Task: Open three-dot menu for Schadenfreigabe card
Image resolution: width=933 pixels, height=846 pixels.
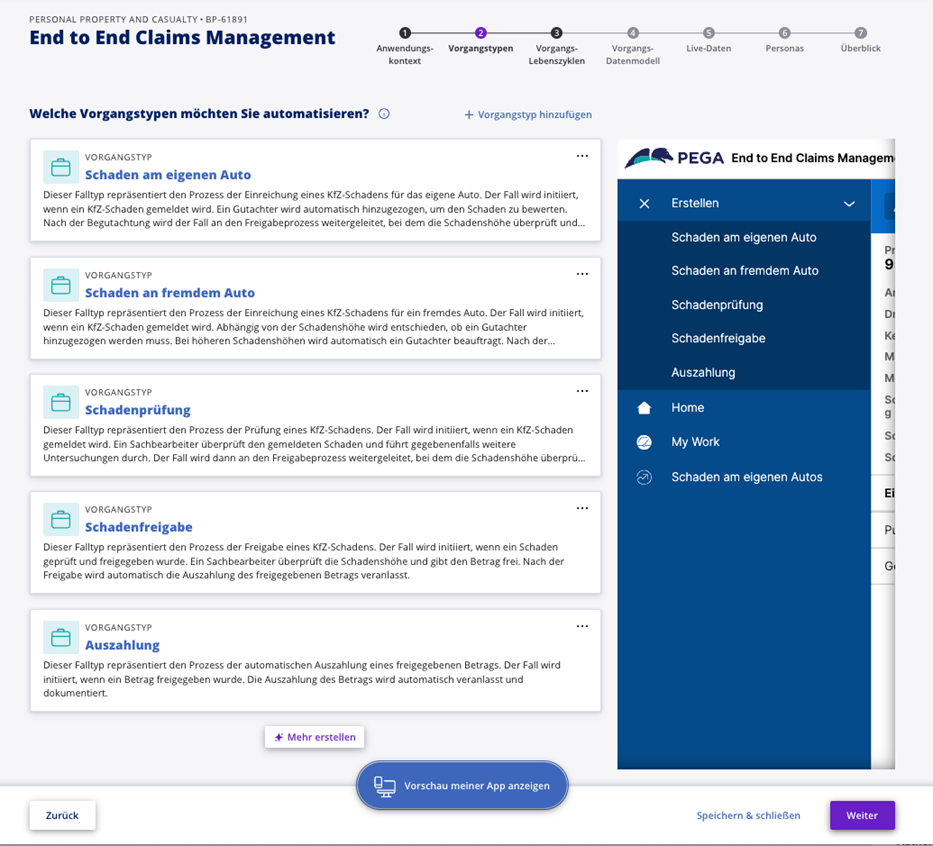Action: [x=582, y=508]
